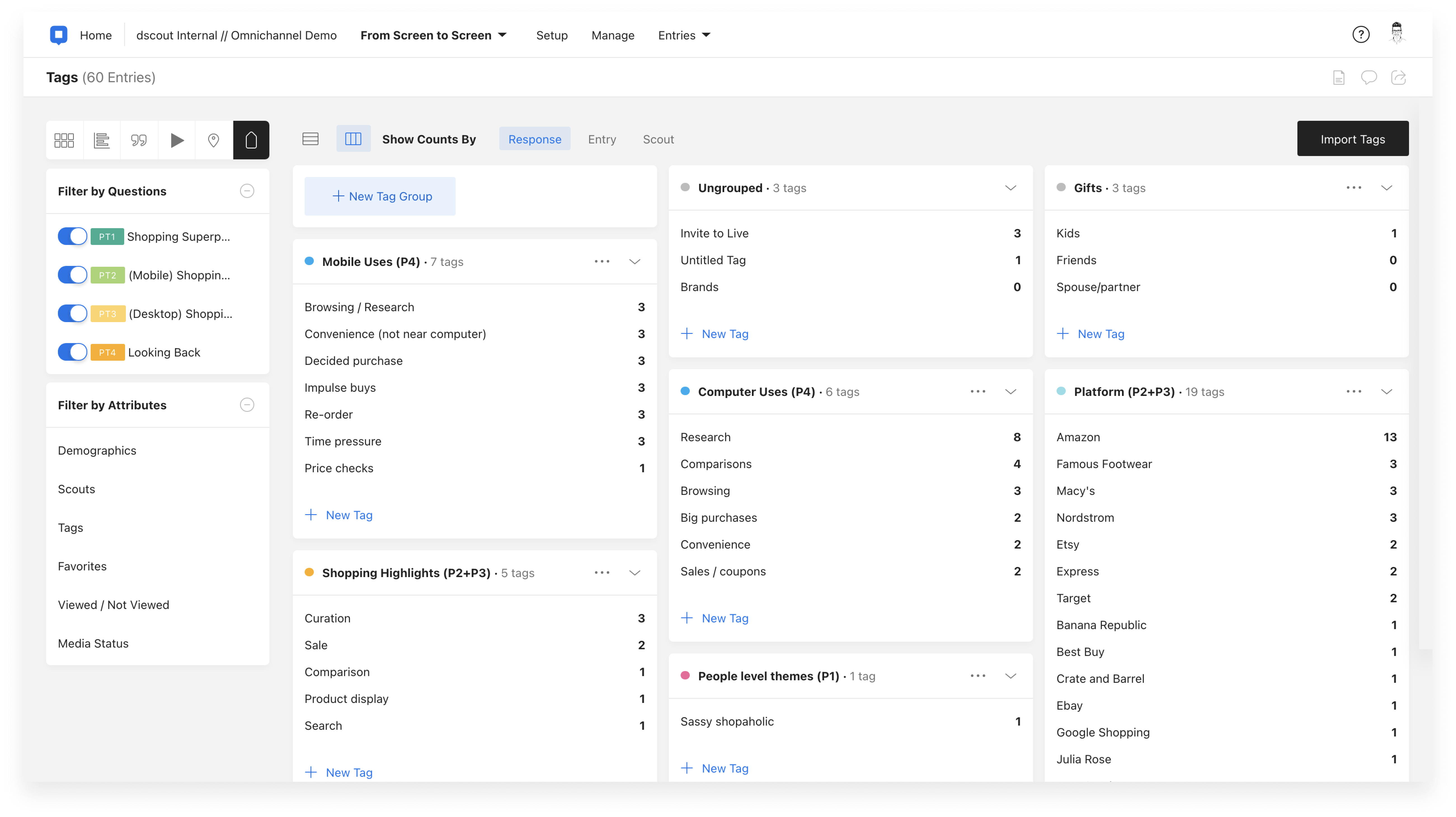This screenshot has width=1456, height=817.
Task: Switch counts to show by Scout
Action: click(x=658, y=139)
